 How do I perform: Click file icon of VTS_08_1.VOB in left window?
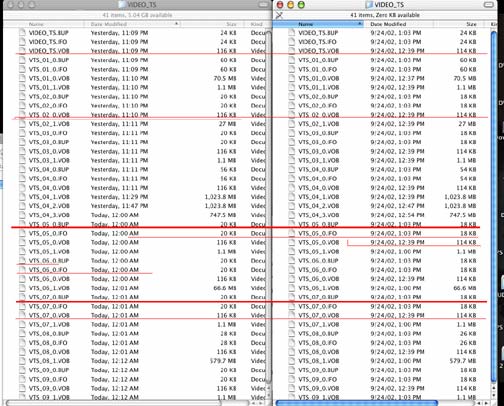click(22, 361)
